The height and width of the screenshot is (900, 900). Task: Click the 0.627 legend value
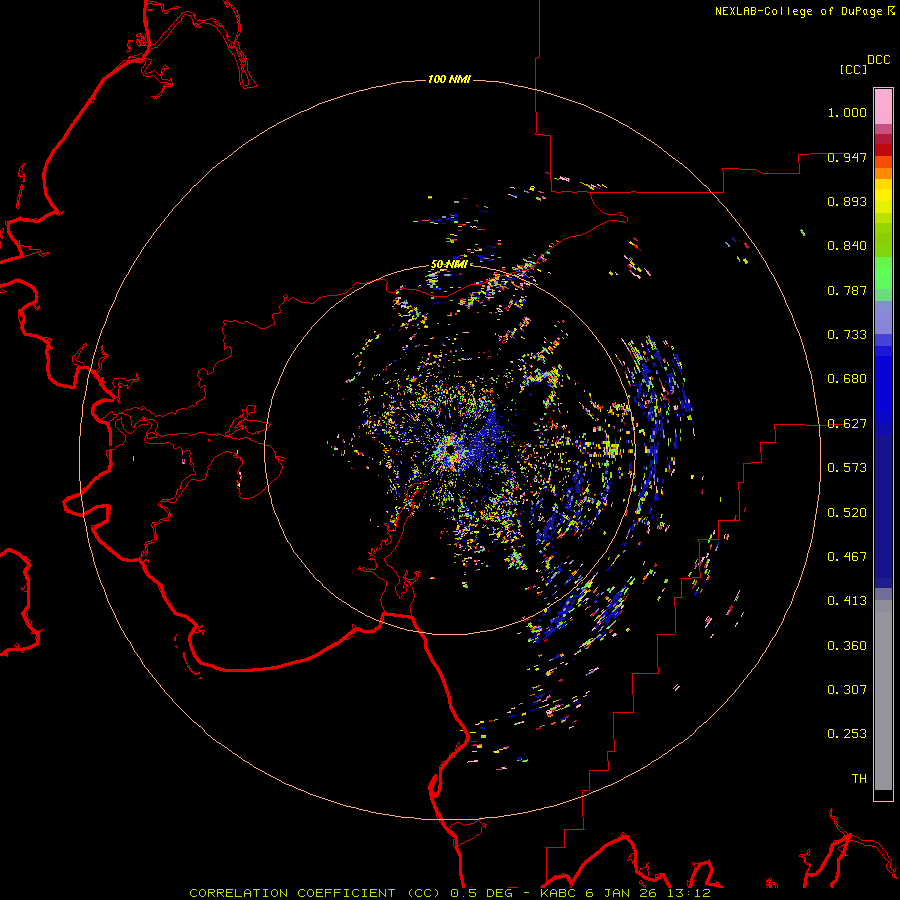click(847, 424)
